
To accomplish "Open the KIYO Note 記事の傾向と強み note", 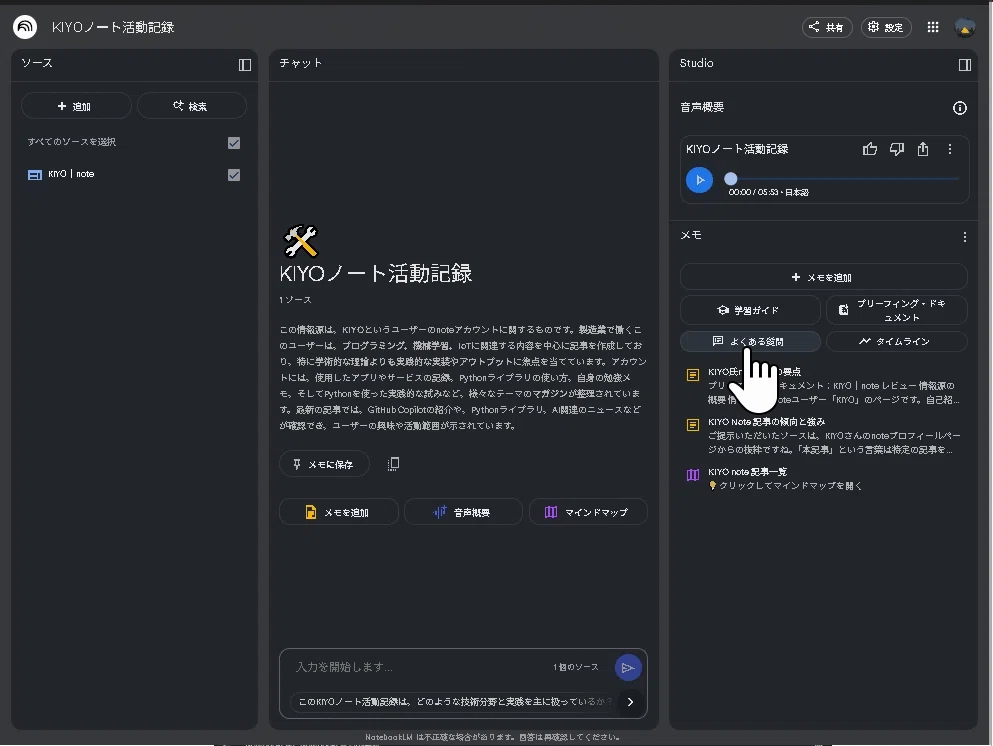I will click(x=823, y=436).
